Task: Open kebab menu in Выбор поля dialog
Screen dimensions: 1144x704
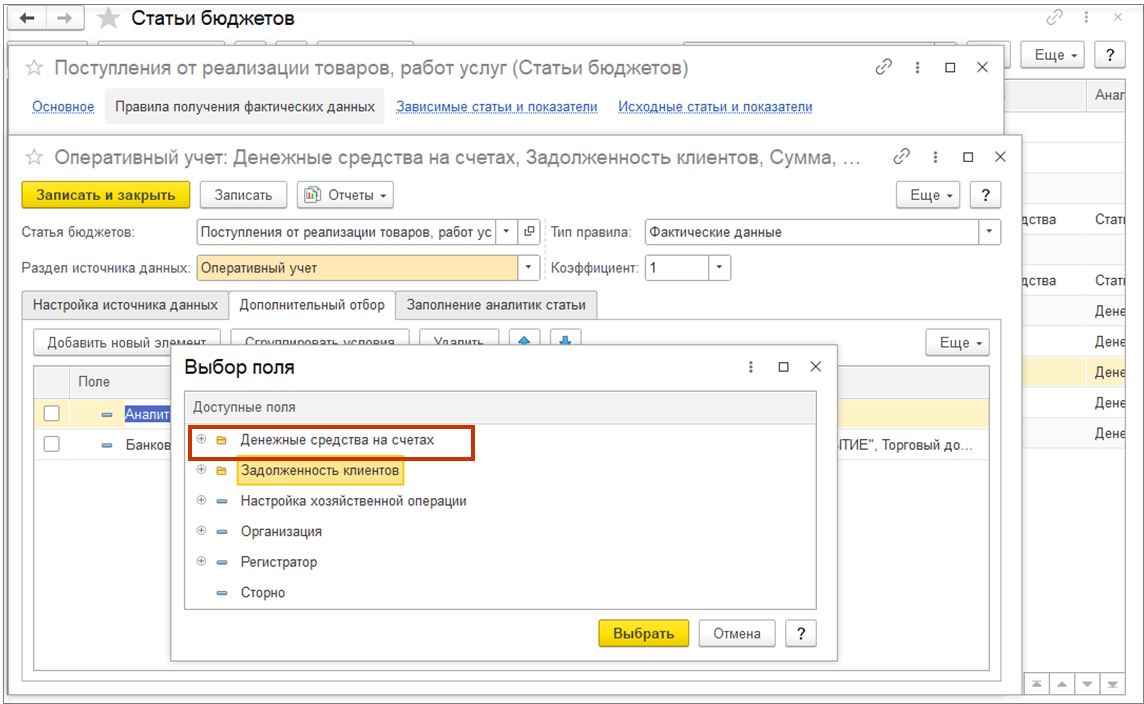Action: (751, 367)
